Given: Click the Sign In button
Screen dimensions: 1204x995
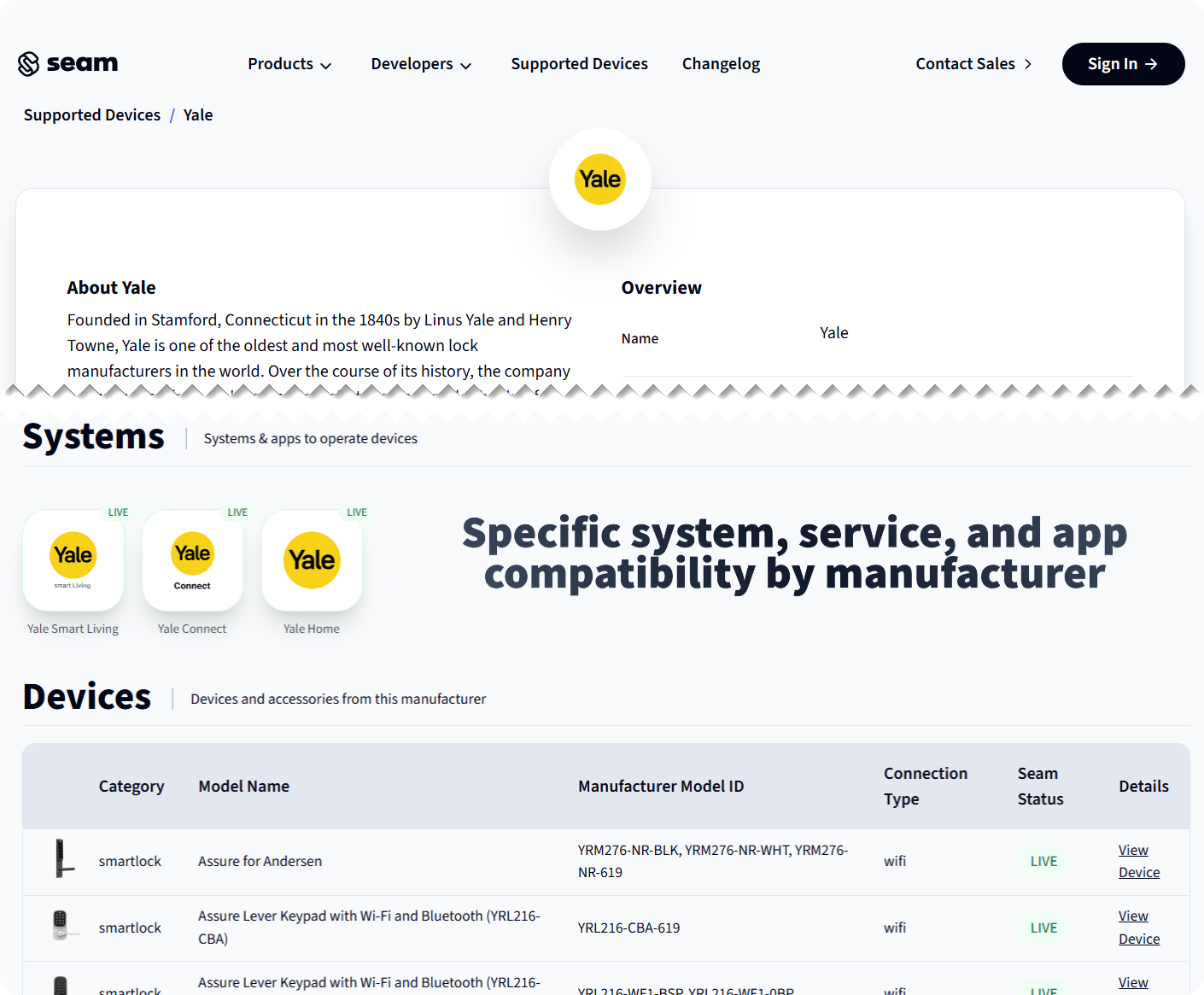Looking at the screenshot, I should 1123,64.
